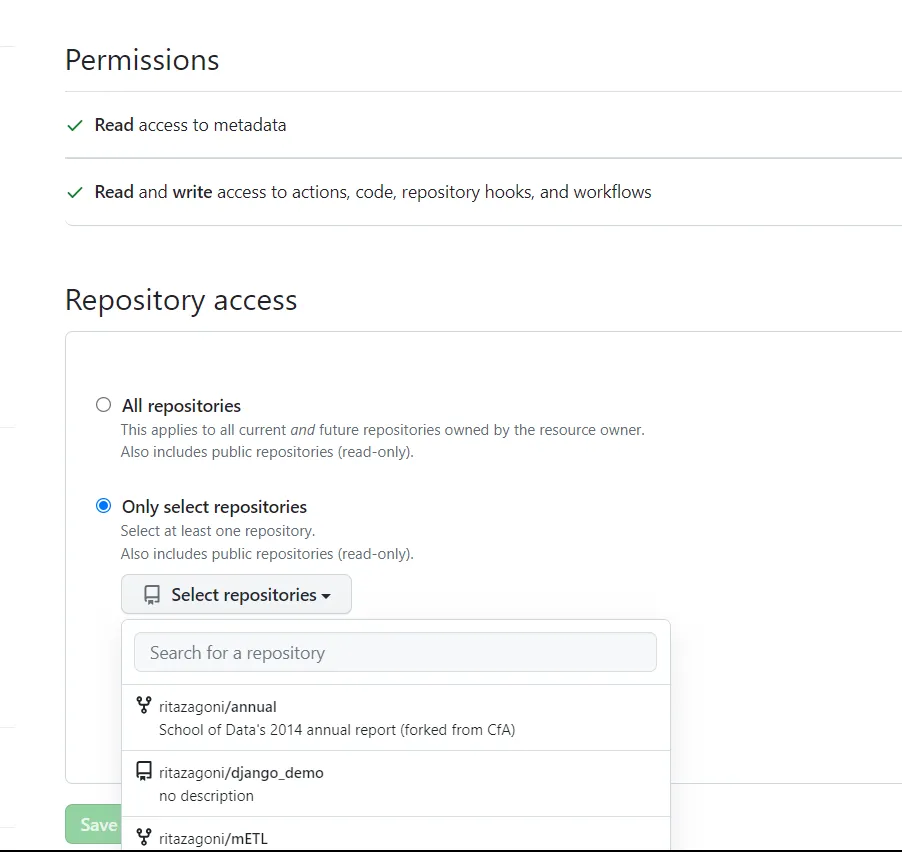The height and width of the screenshot is (852, 902).
Task: Click 'Select at least one repository.' text
Action: tap(218, 530)
